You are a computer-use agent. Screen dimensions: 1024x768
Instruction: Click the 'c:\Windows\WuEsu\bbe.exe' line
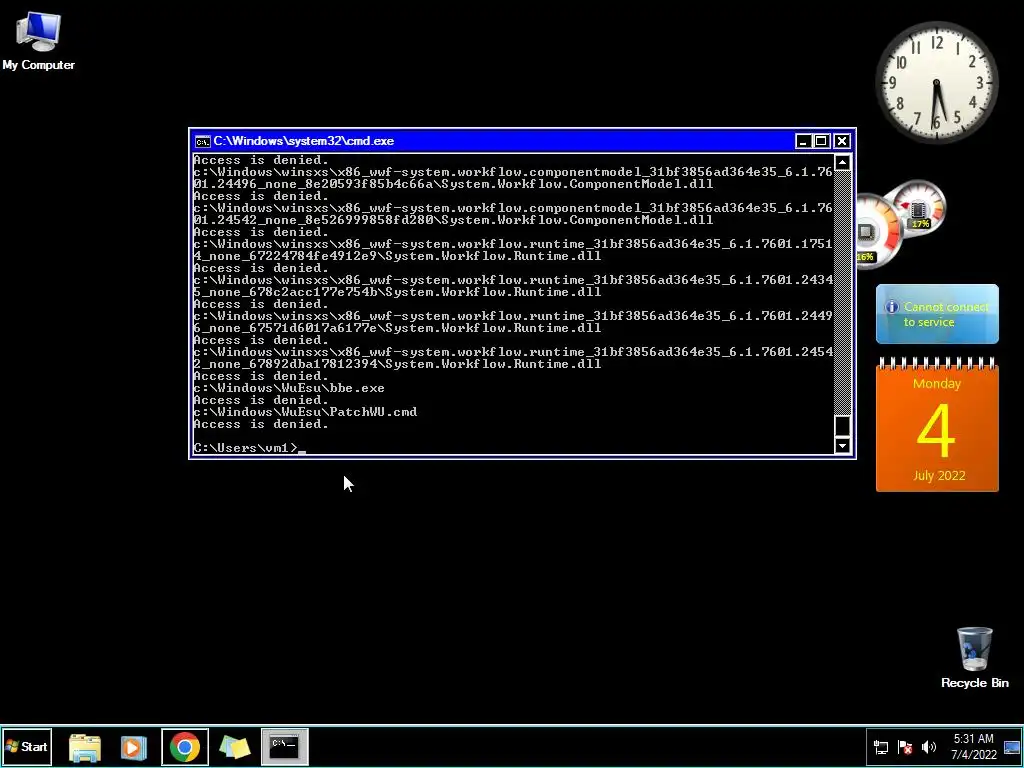click(x=289, y=388)
